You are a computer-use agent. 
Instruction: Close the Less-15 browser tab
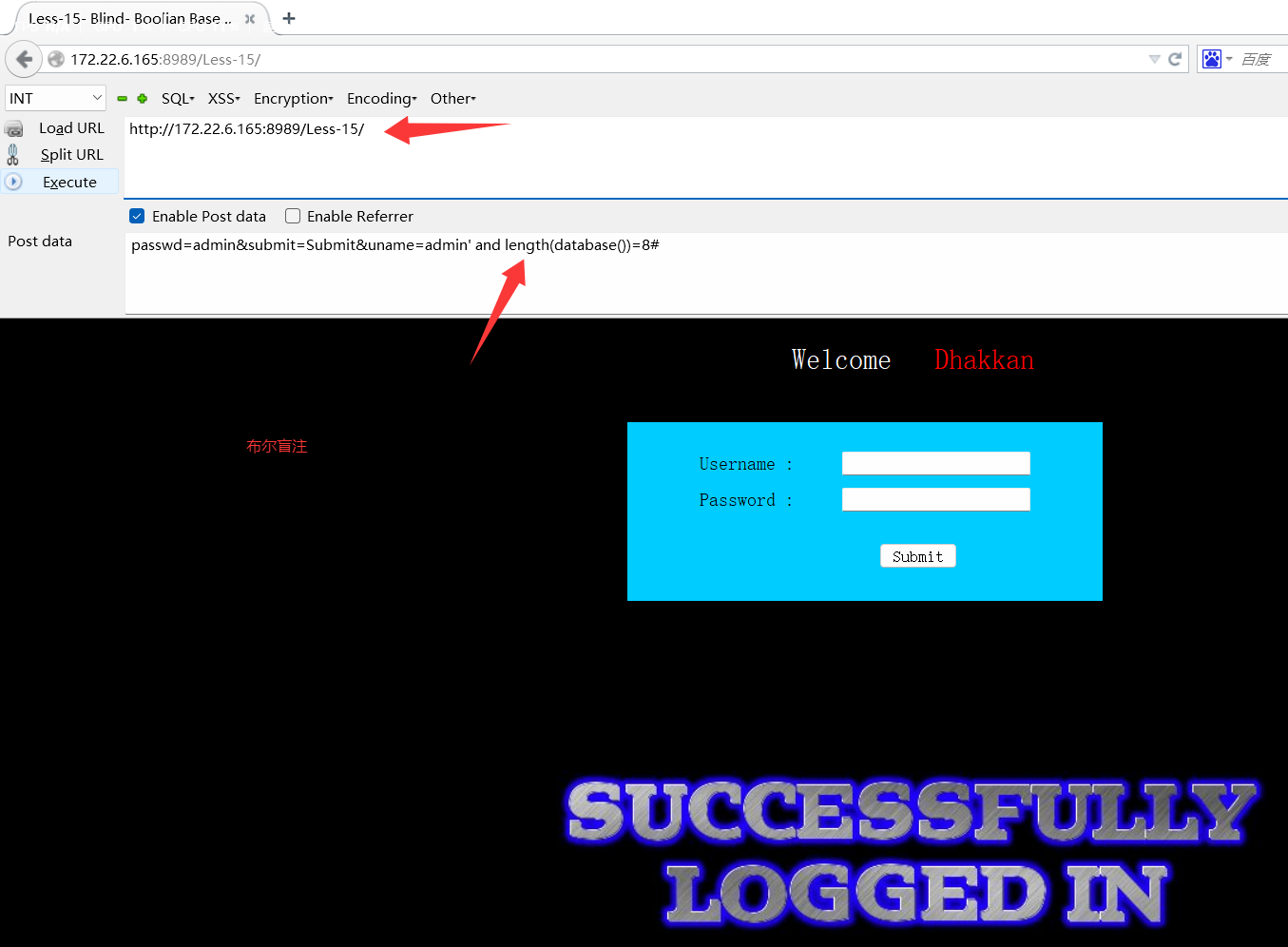[x=250, y=18]
